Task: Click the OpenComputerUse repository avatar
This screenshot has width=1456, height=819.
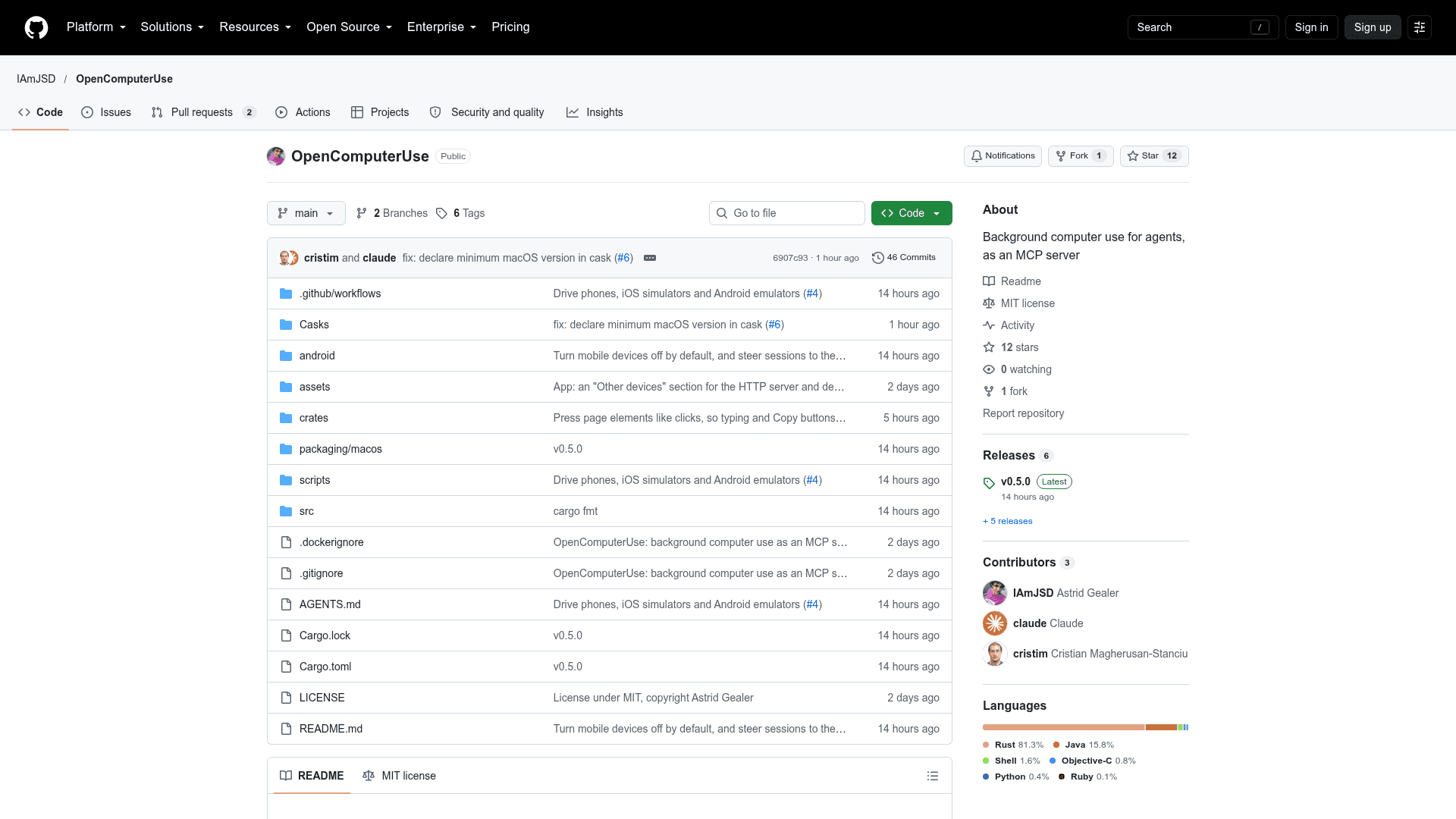Action: (276, 156)
